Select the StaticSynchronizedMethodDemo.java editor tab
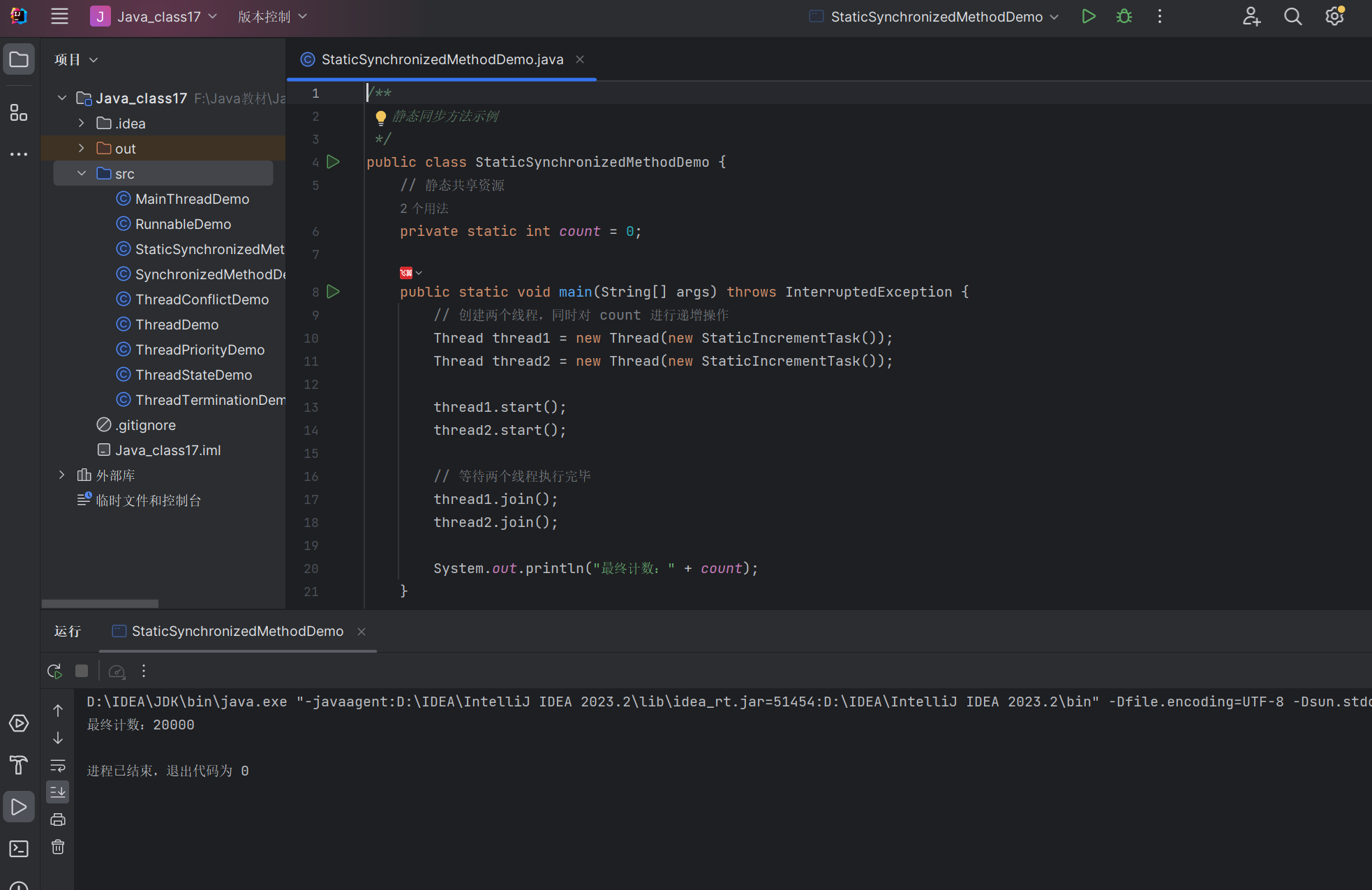The image size is (1372, 890). (442, 60)
